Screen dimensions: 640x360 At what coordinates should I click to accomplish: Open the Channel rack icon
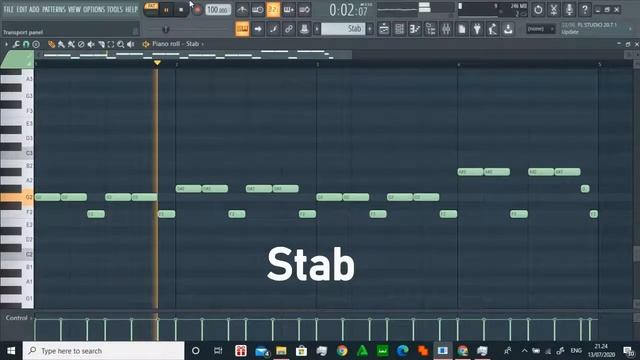[x=400, y=29]
